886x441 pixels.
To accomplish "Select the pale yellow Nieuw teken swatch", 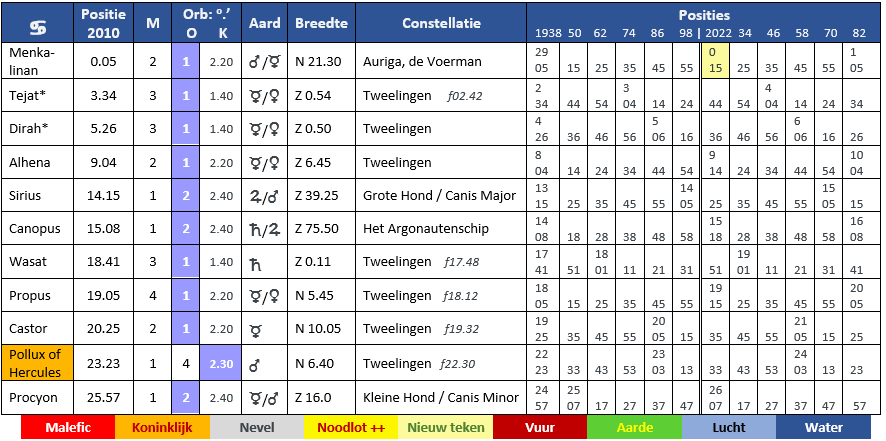I will click(445, 427).
